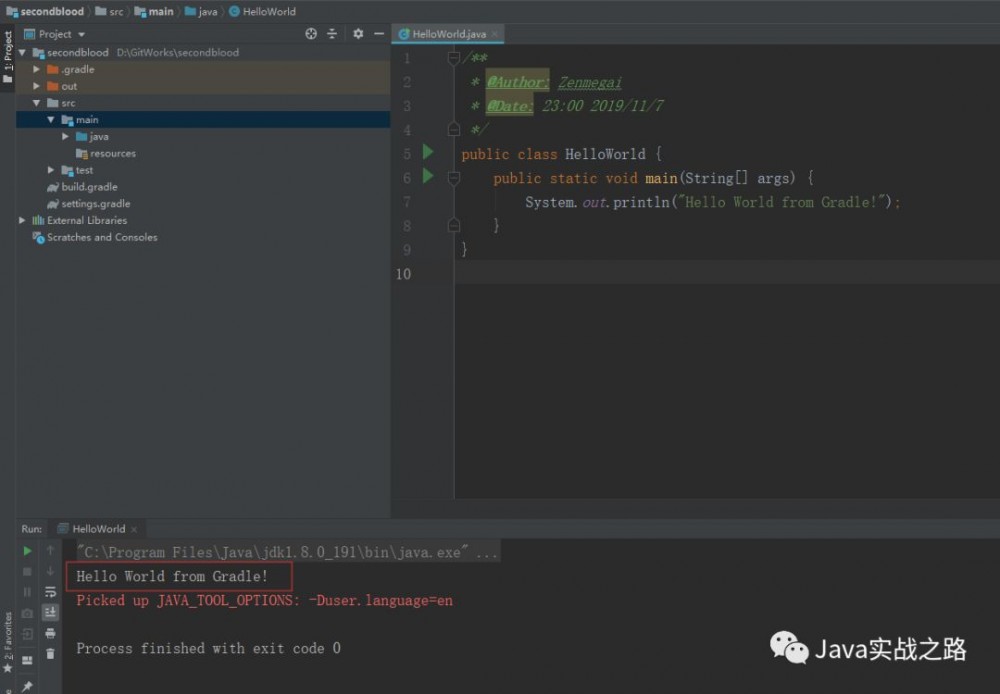Click main in the breadcrumb bar
Image resolution: width=1000 pixels, height=694 pixels.
coord(154,12)
